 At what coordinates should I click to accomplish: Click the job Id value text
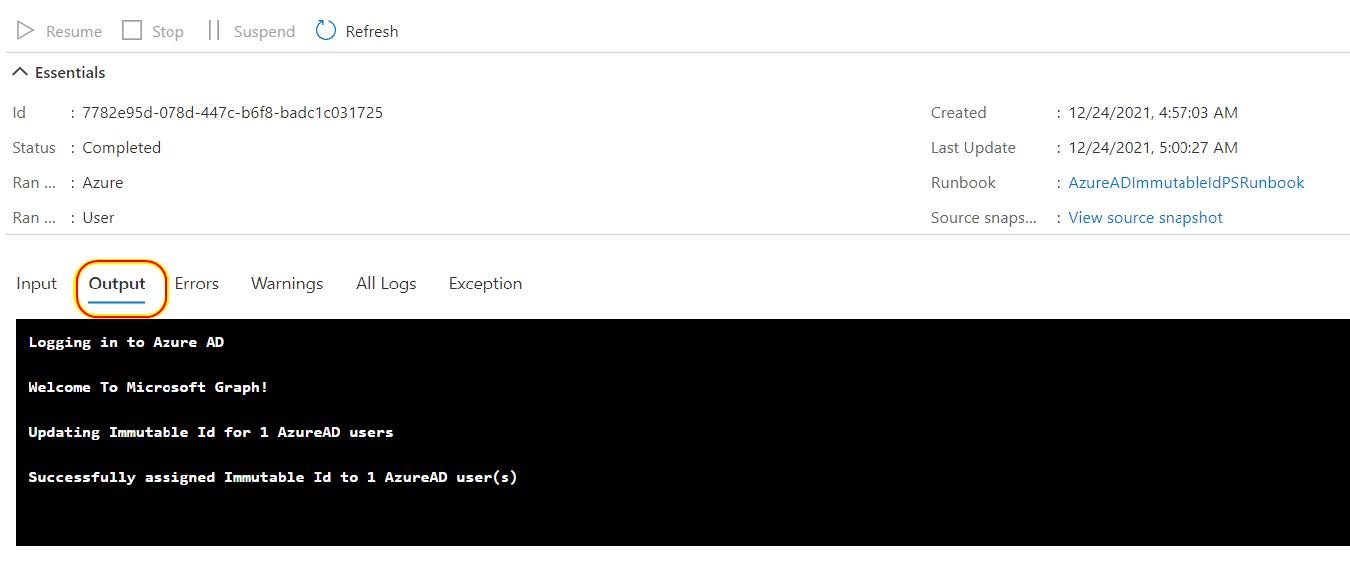tap(232, 113)
